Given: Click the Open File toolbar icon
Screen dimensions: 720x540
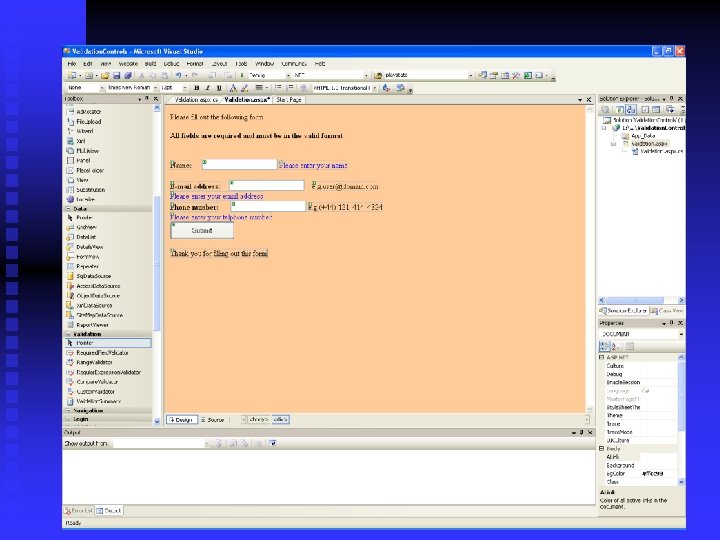Looking at the screenshot, I should [105, 75].
